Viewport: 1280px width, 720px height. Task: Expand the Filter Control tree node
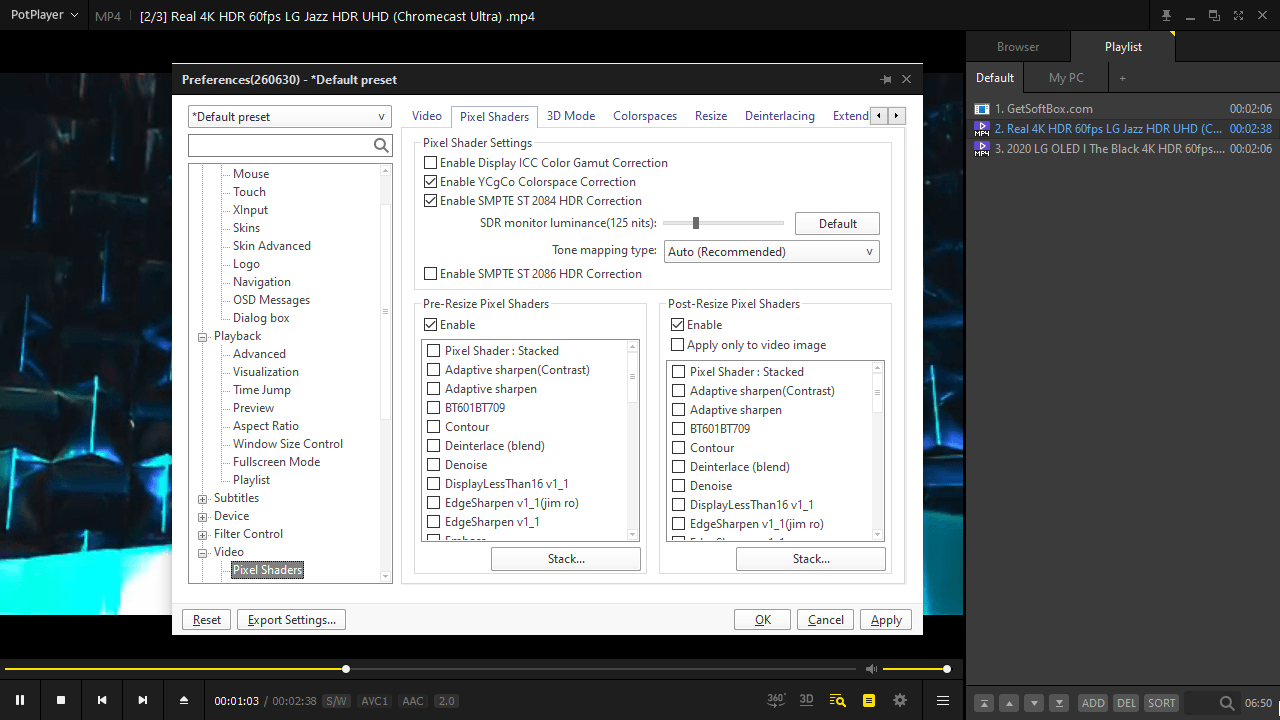click(203, 535)
